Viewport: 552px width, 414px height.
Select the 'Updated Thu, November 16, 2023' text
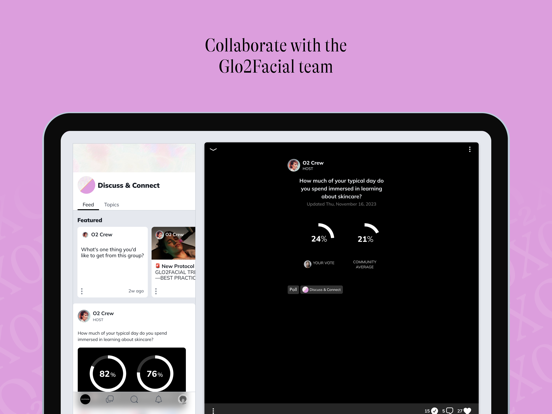coord(341,204)
